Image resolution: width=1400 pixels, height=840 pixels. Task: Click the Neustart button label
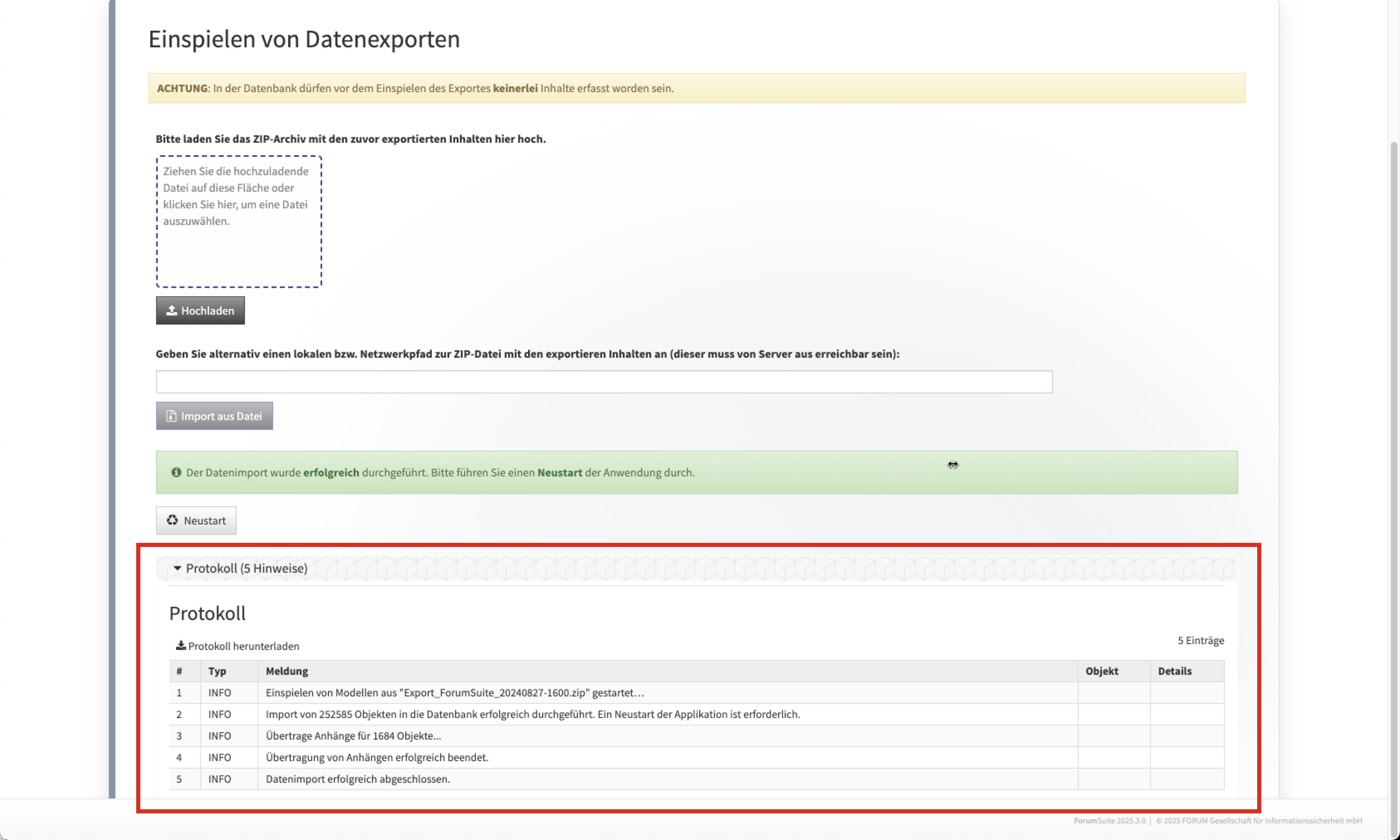point(204,521)
